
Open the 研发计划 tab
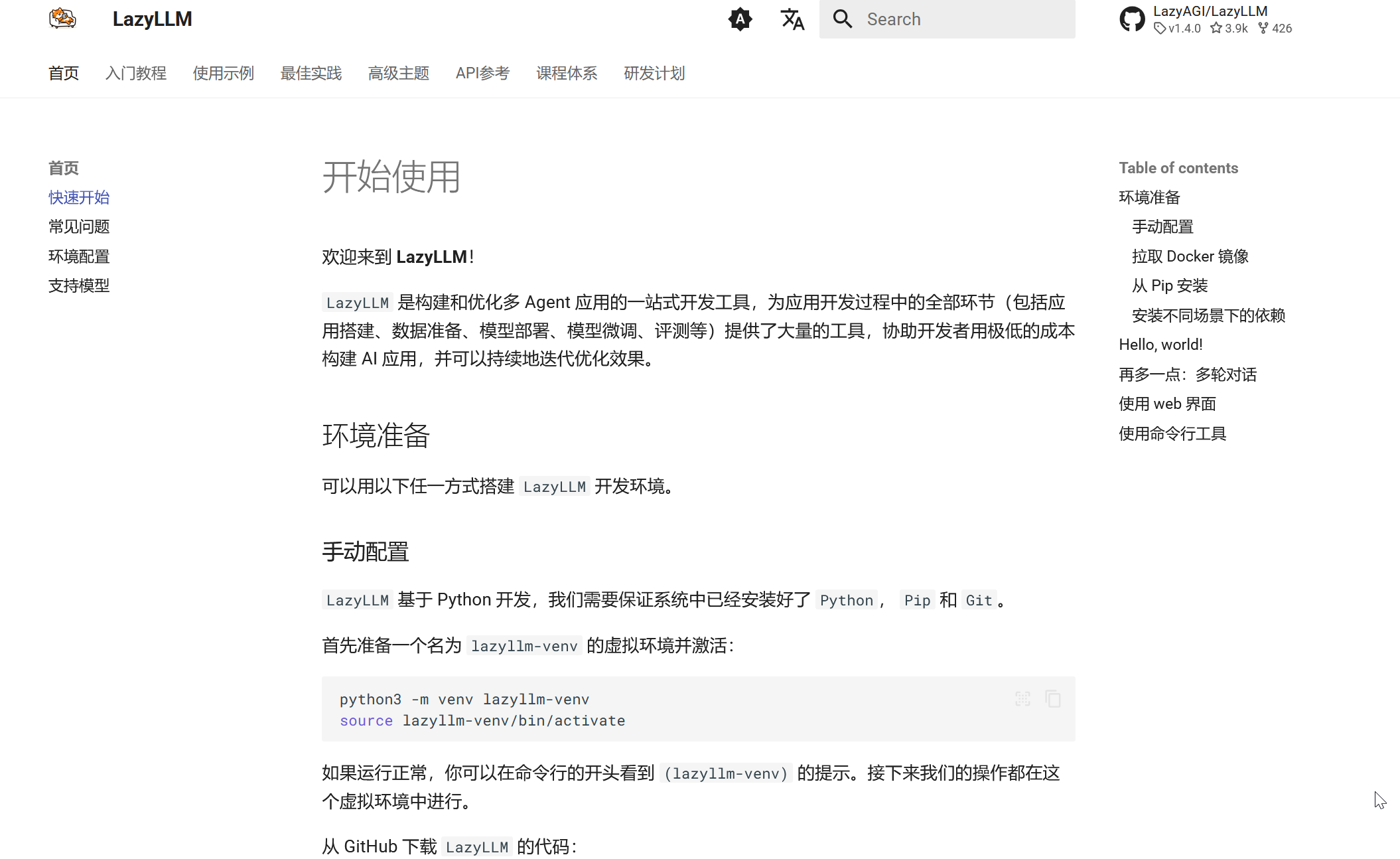coord(654,73)
